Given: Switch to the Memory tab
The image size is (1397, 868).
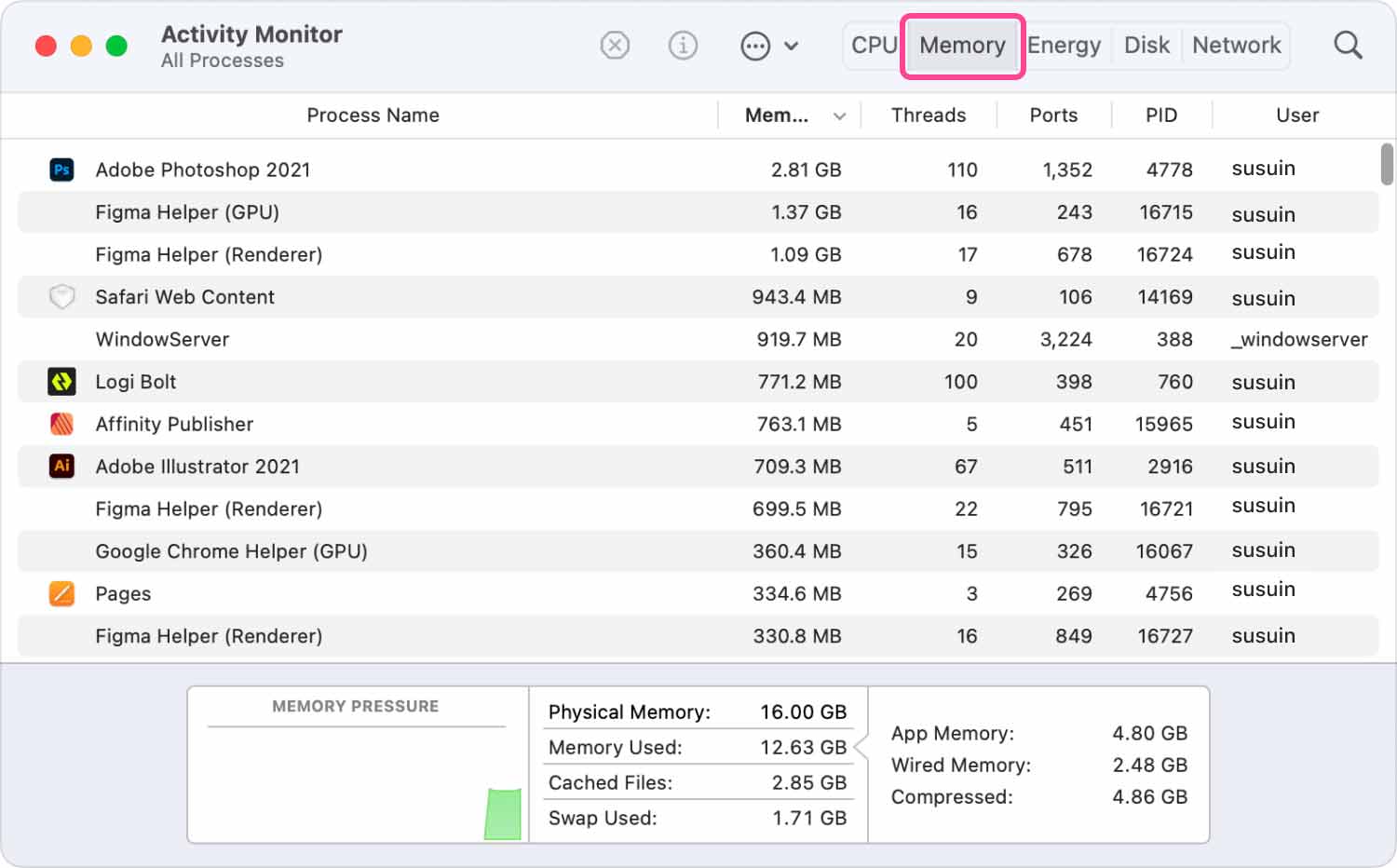Looking at the screenshot, I should 962,45.
